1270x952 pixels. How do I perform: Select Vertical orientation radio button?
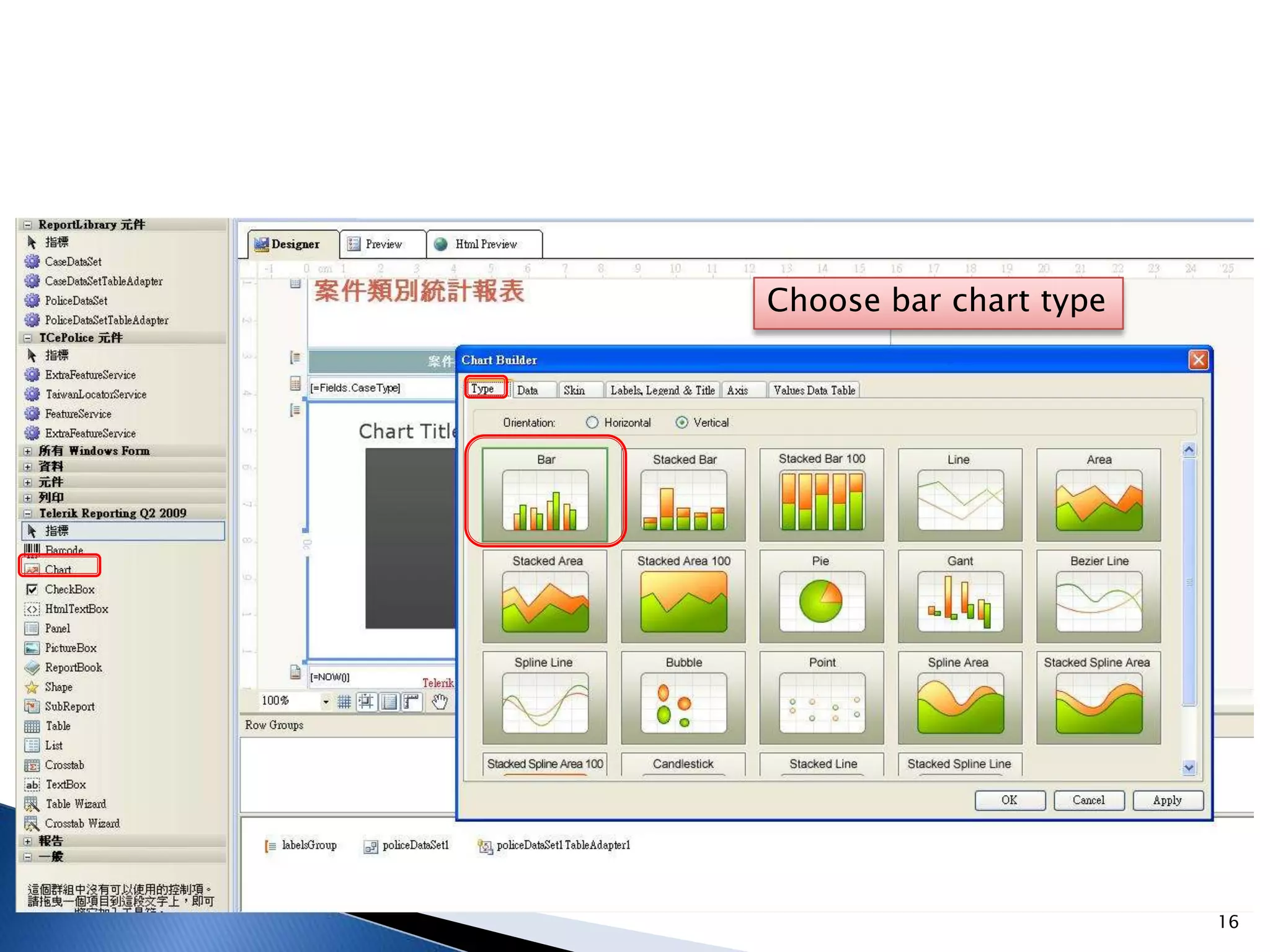(x=682, y=423)
